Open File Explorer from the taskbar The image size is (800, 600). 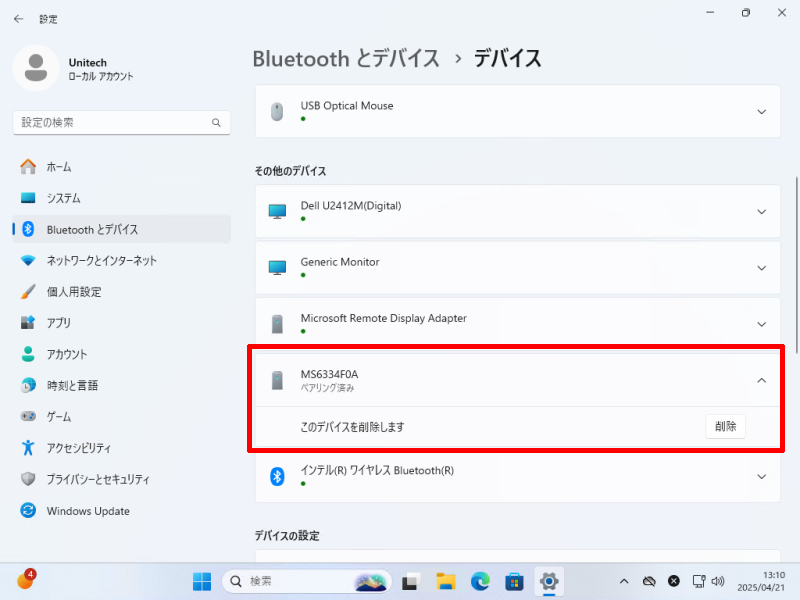(x=446, y=581)
